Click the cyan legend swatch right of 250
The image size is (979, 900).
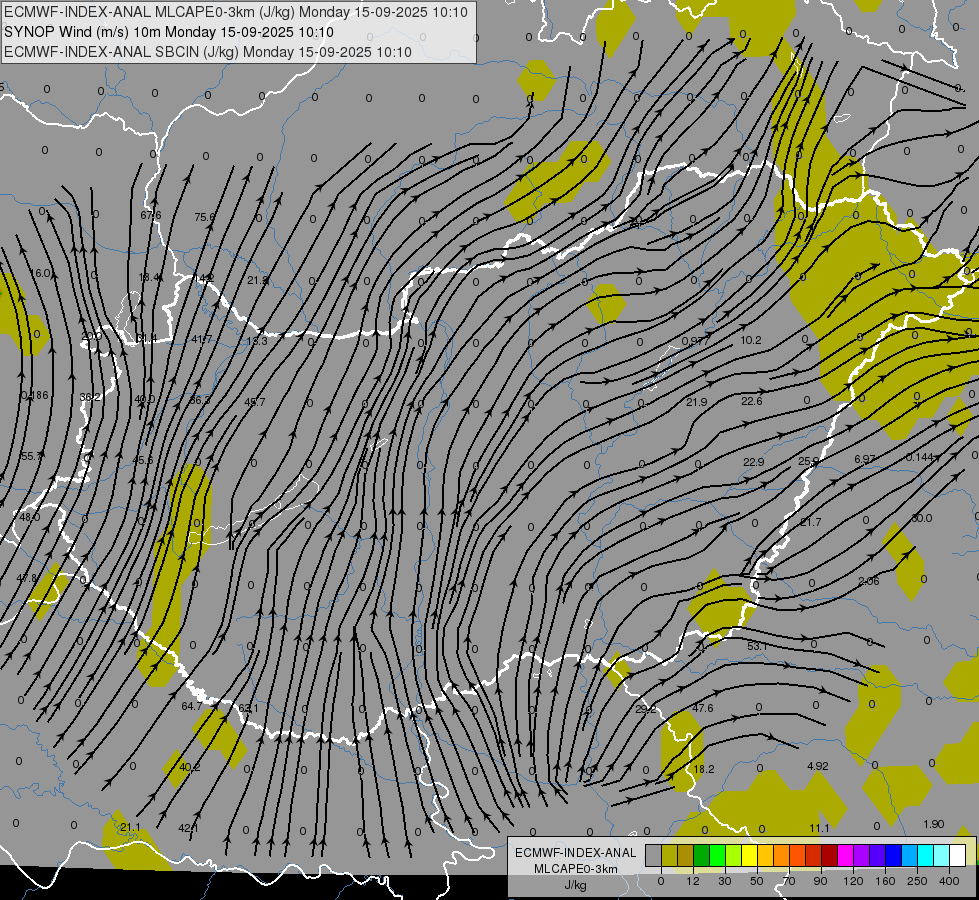point(926,855)
